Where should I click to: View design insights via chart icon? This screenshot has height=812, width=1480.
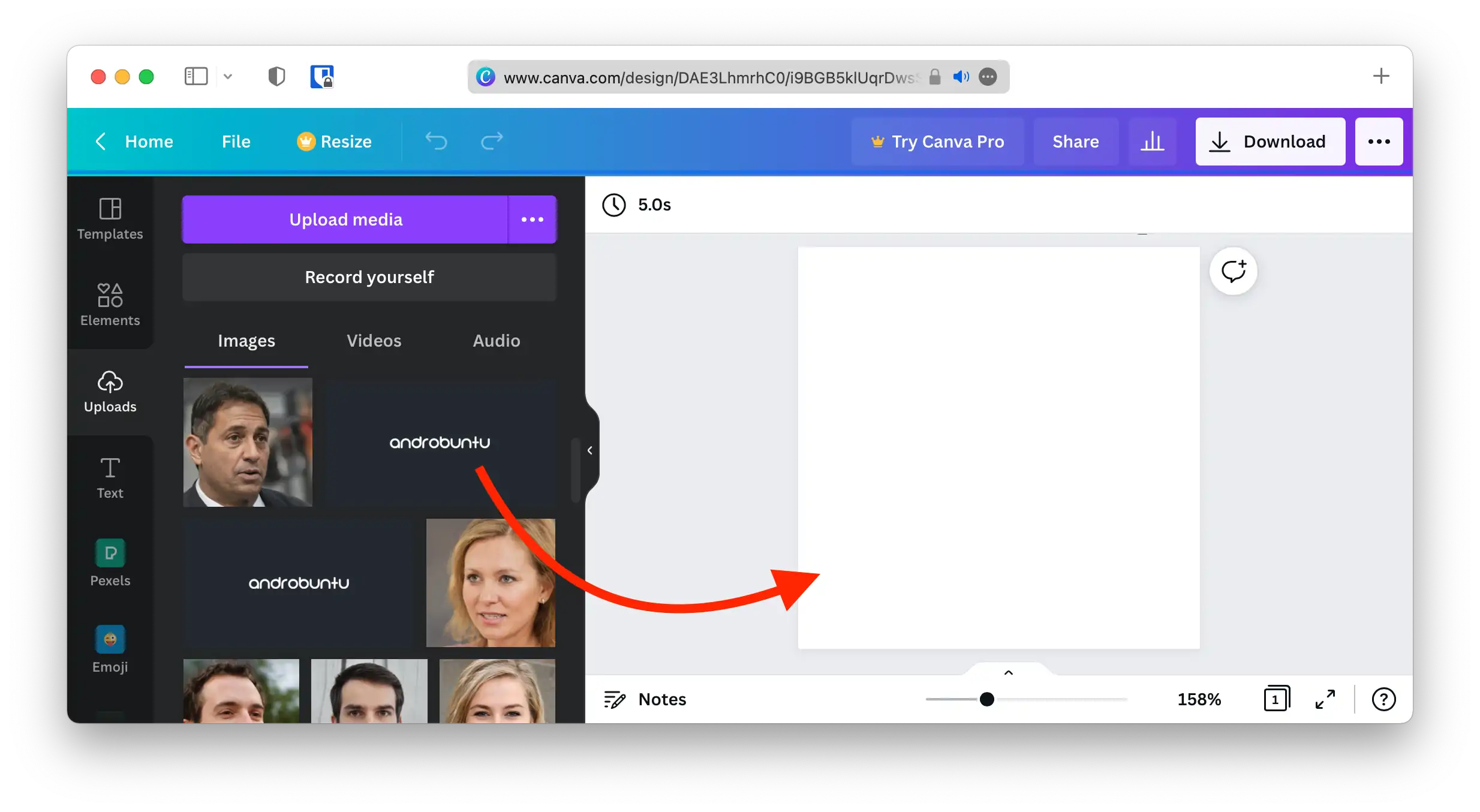coord(1153,142)
